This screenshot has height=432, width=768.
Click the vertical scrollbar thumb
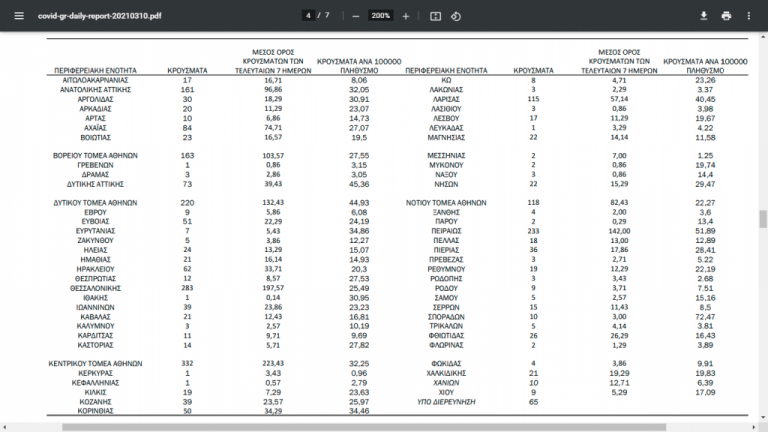click(763, 219)
